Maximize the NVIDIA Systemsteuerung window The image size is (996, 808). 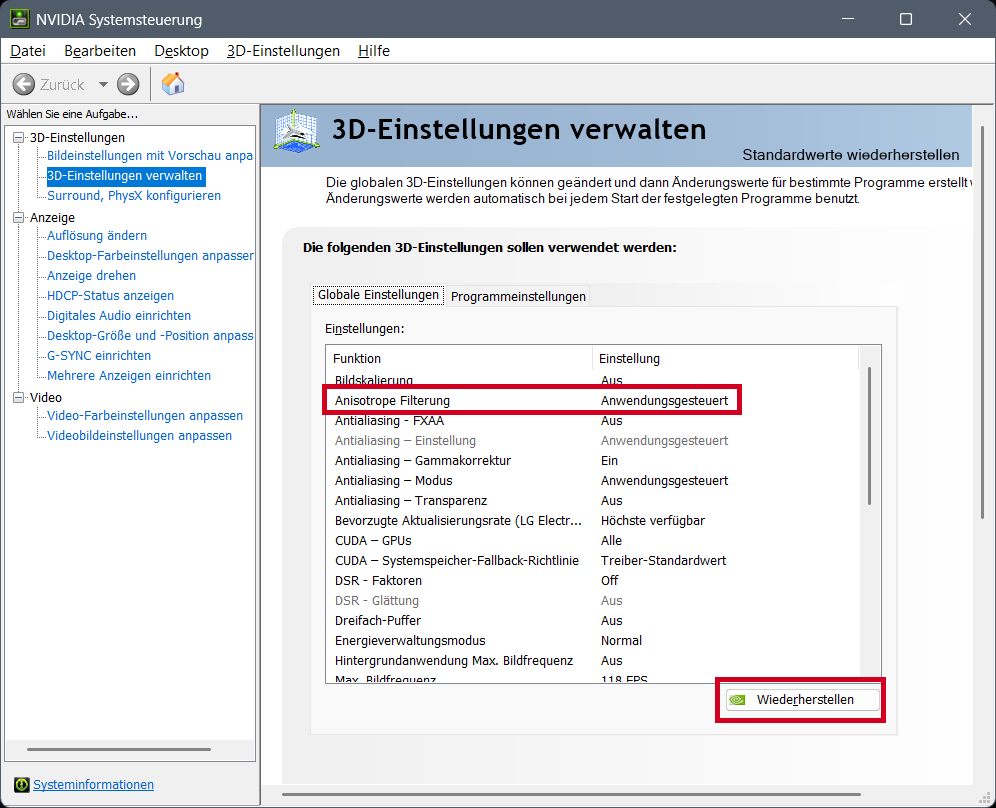906,19
